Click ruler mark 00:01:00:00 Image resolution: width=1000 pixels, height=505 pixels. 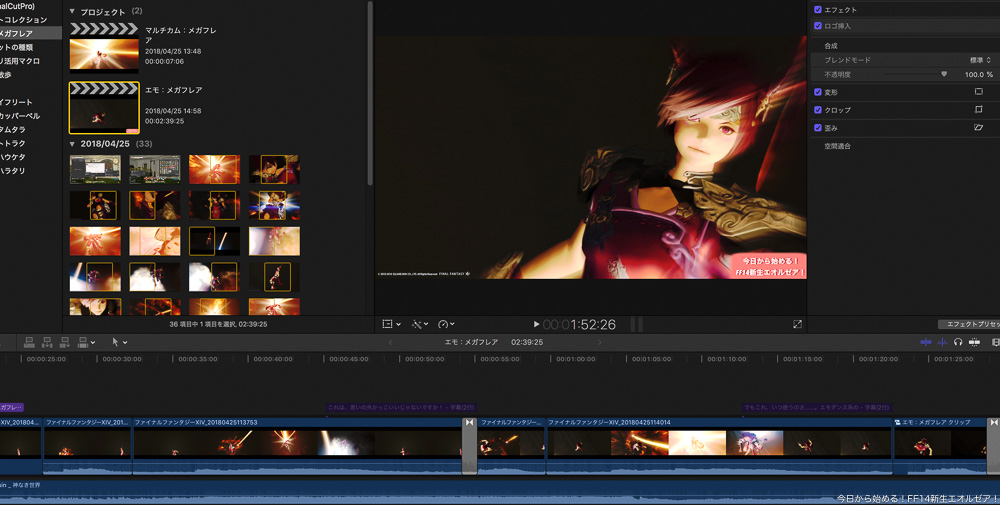(576, 359)
